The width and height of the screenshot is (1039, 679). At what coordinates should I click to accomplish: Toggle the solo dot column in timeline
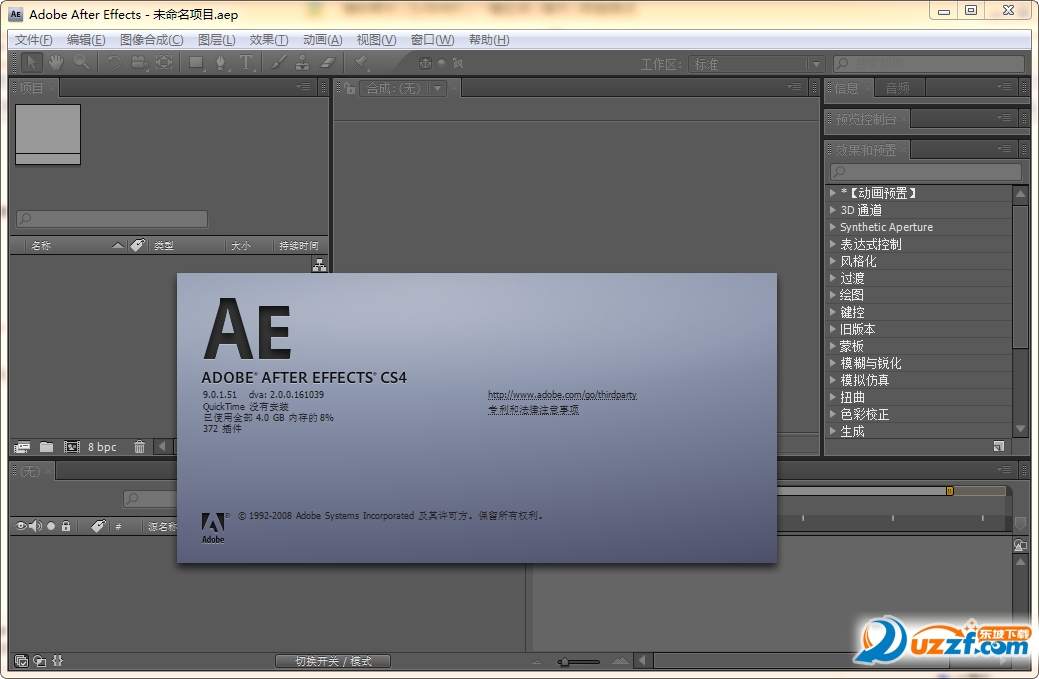pos(50,526)
